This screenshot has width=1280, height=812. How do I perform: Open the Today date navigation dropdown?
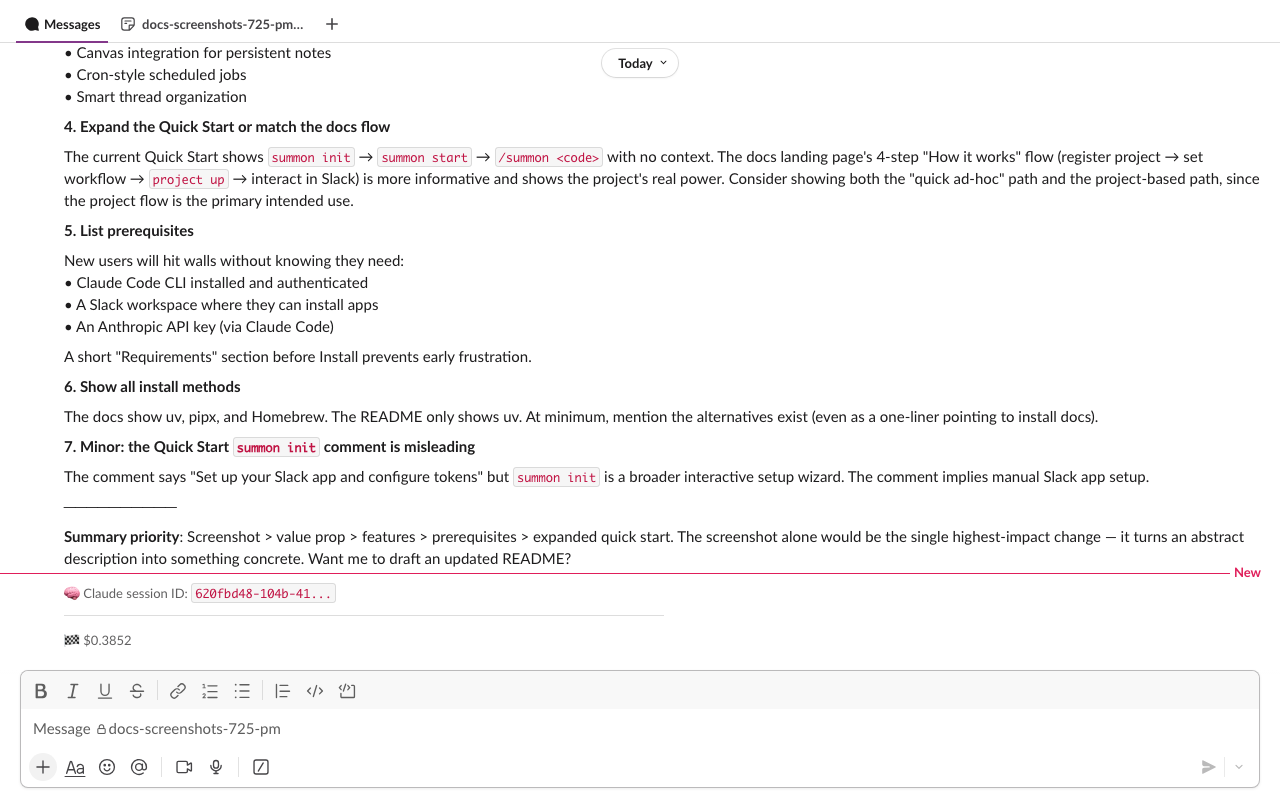click(639, 63)
